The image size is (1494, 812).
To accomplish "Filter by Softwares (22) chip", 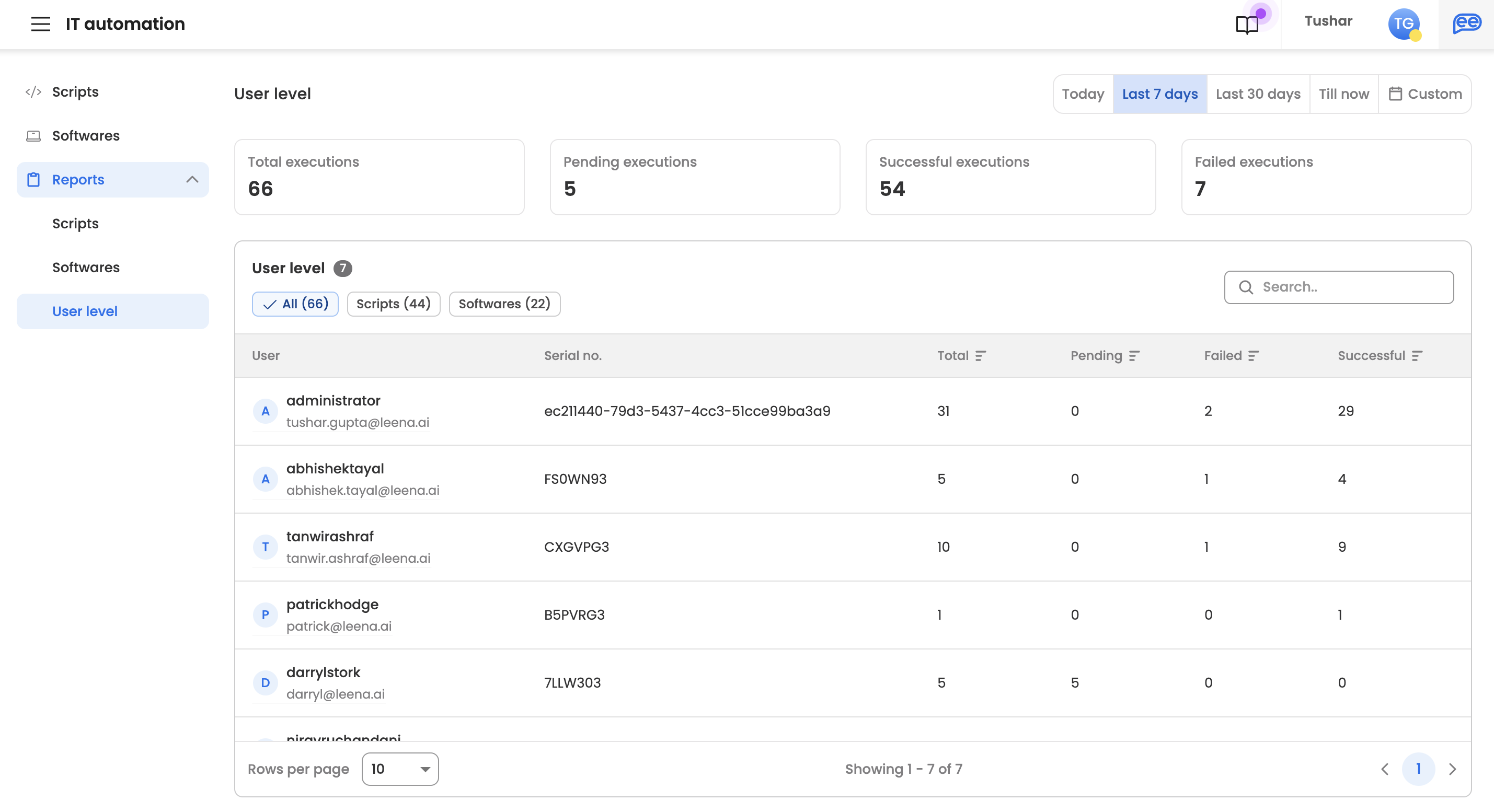I will tap(504, 304).
